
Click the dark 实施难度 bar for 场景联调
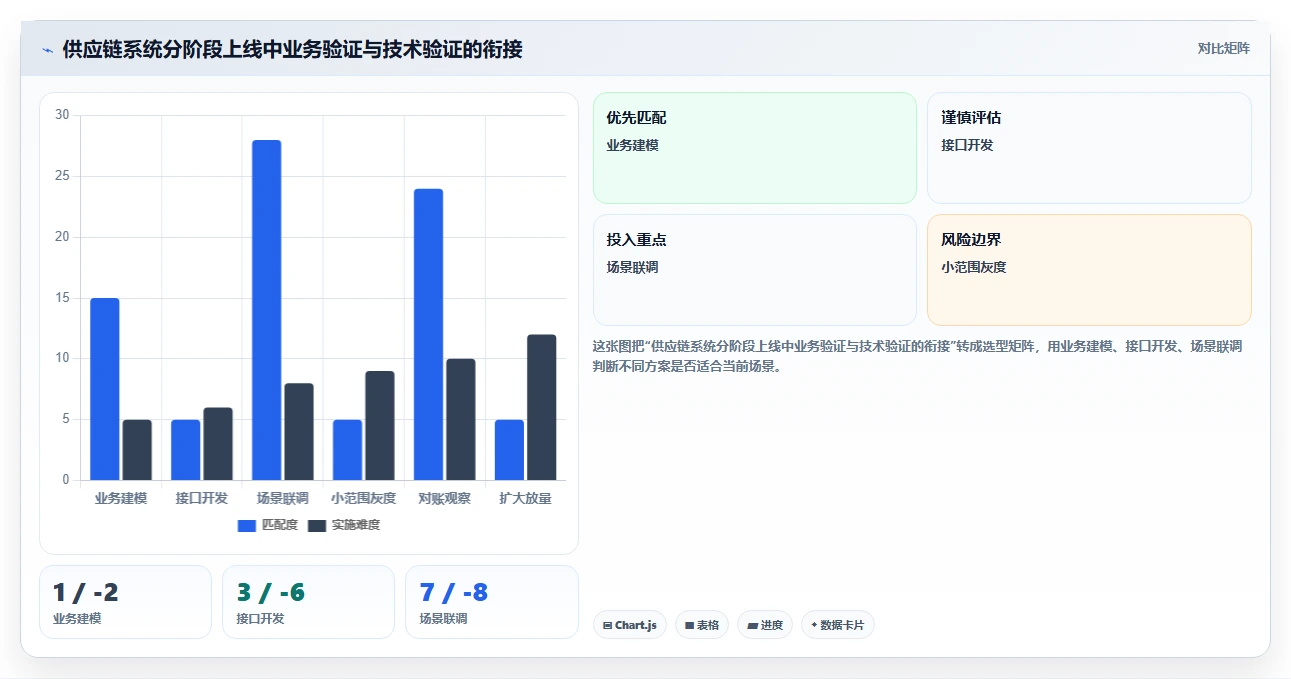click(299, 432)
